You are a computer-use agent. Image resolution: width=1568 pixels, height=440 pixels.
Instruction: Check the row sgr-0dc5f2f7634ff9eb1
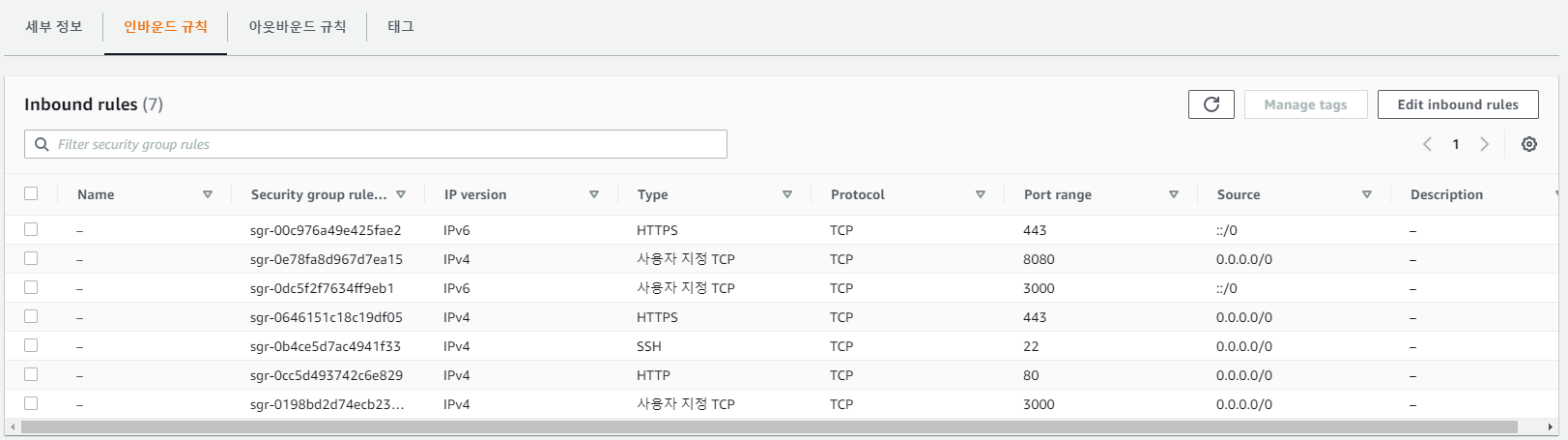click(31, 287)
